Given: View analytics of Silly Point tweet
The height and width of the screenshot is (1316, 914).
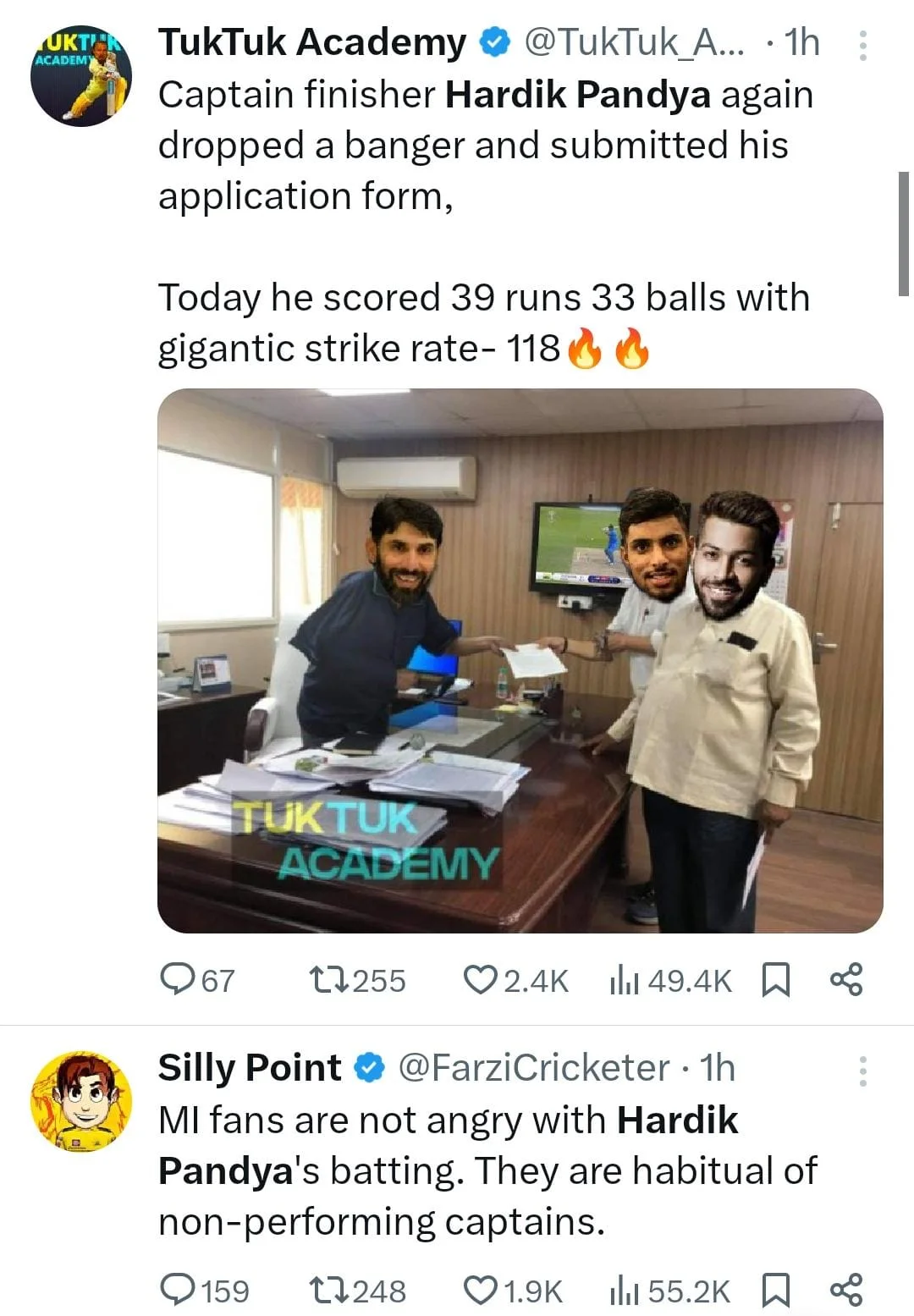Looking at the screenshot, I should pos(624,1290).
